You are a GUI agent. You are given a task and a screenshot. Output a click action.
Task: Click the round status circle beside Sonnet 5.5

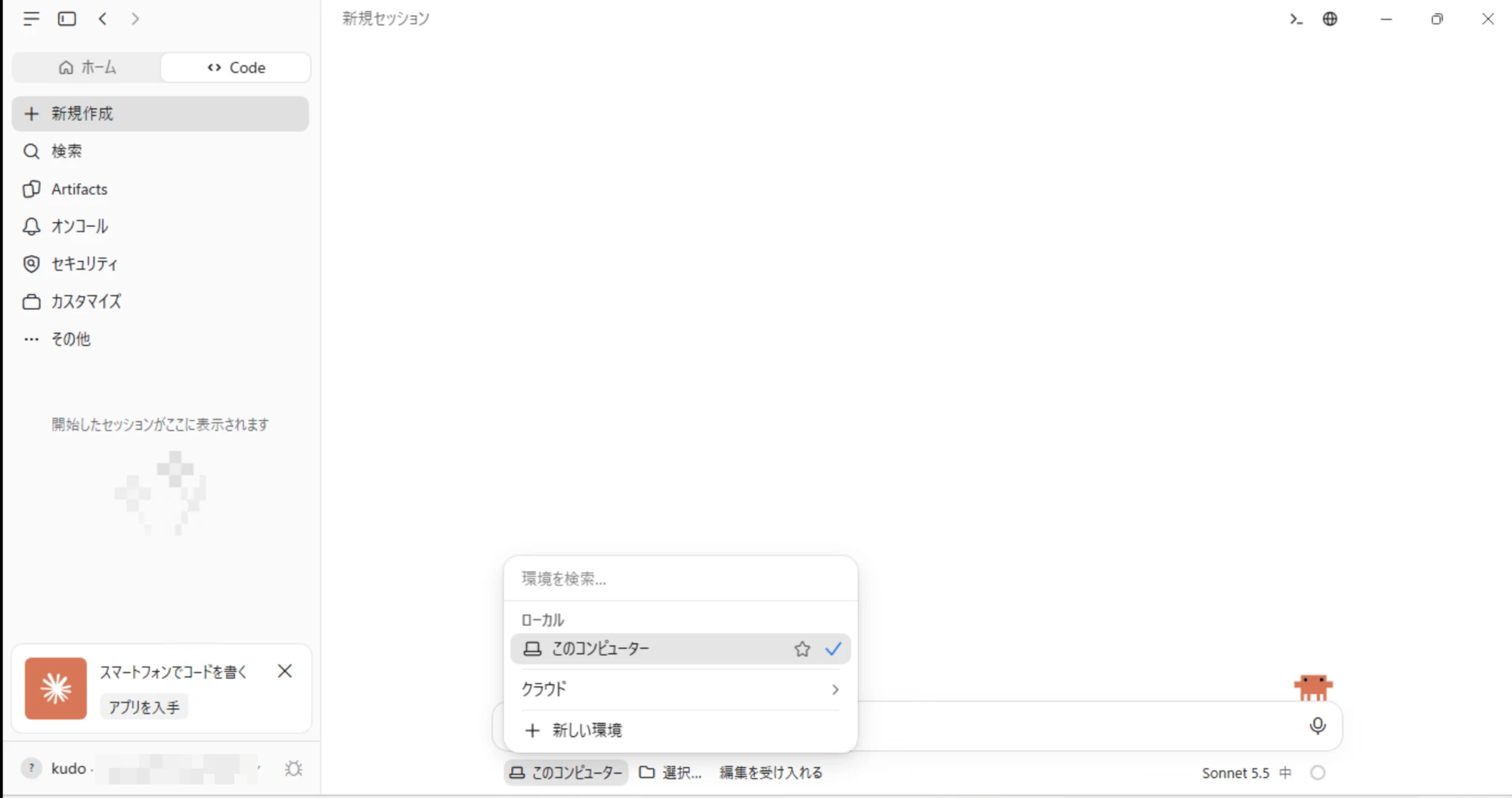point(1318,772)
